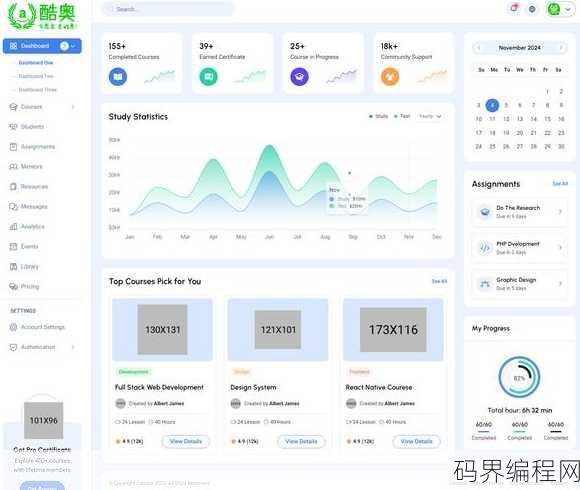Screen dimensions: 580x490
Task: Go to previous month in calendar
Action: [x=479, y=48]
